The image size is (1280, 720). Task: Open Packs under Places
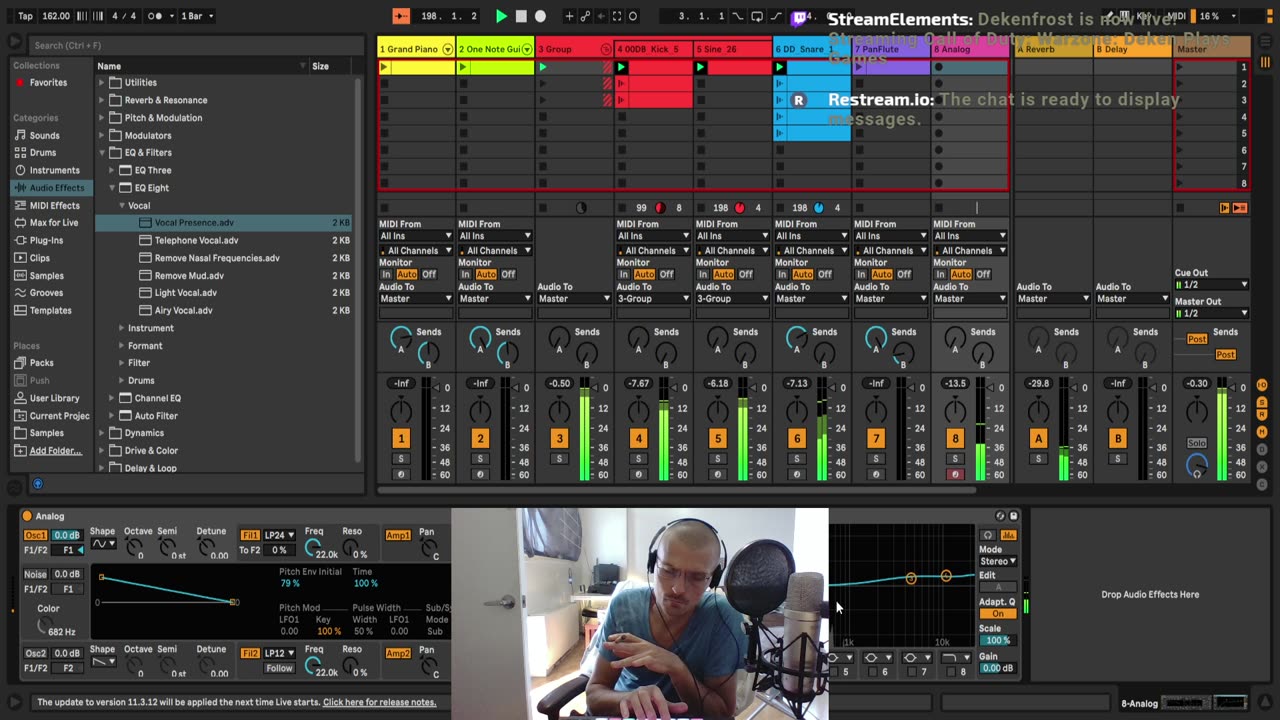(x=41, y=363)
